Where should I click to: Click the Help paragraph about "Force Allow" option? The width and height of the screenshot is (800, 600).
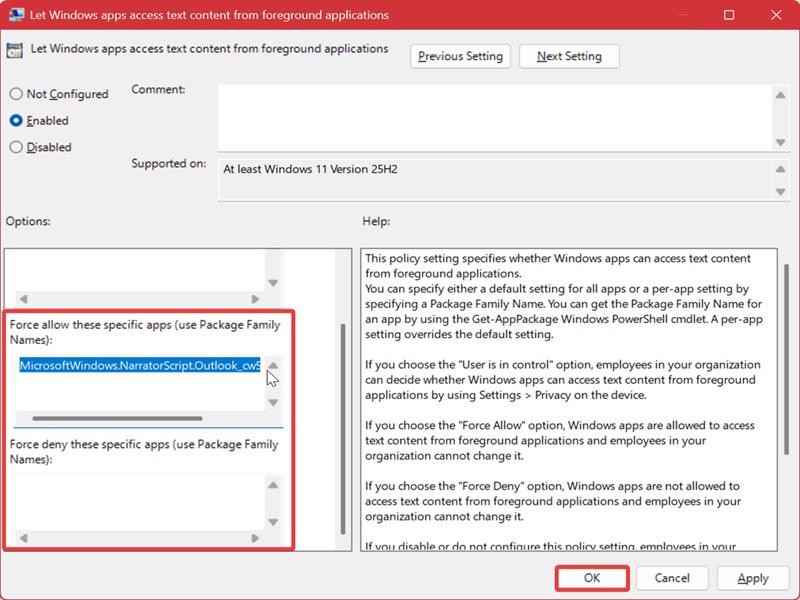point(560,440)
